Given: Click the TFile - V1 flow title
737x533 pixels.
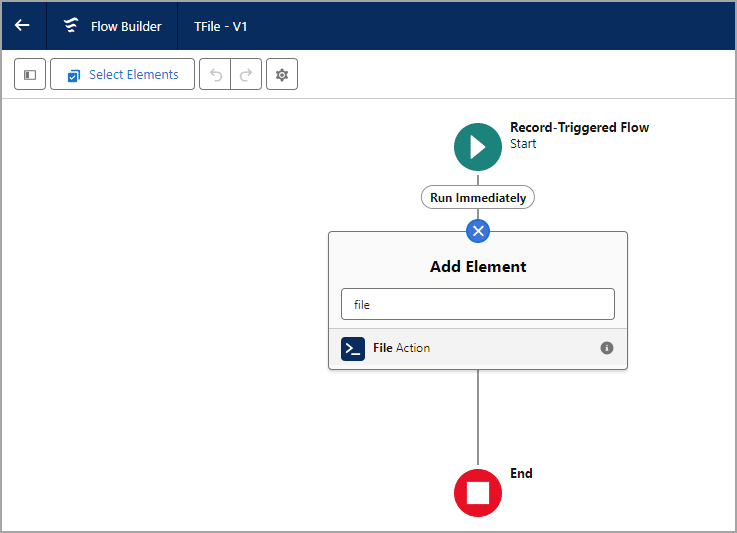Looking at the screenshot, I should pos(220,26).
